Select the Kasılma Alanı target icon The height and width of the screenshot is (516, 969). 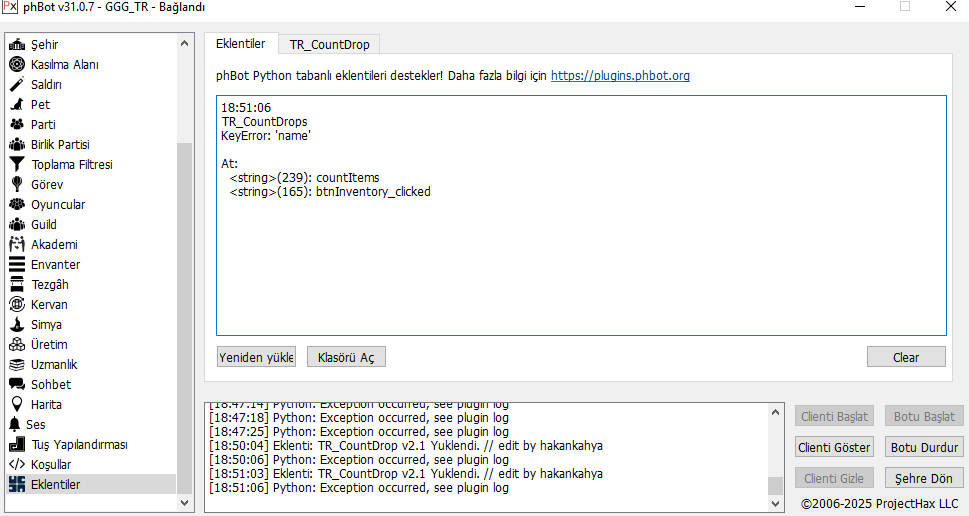16,65
